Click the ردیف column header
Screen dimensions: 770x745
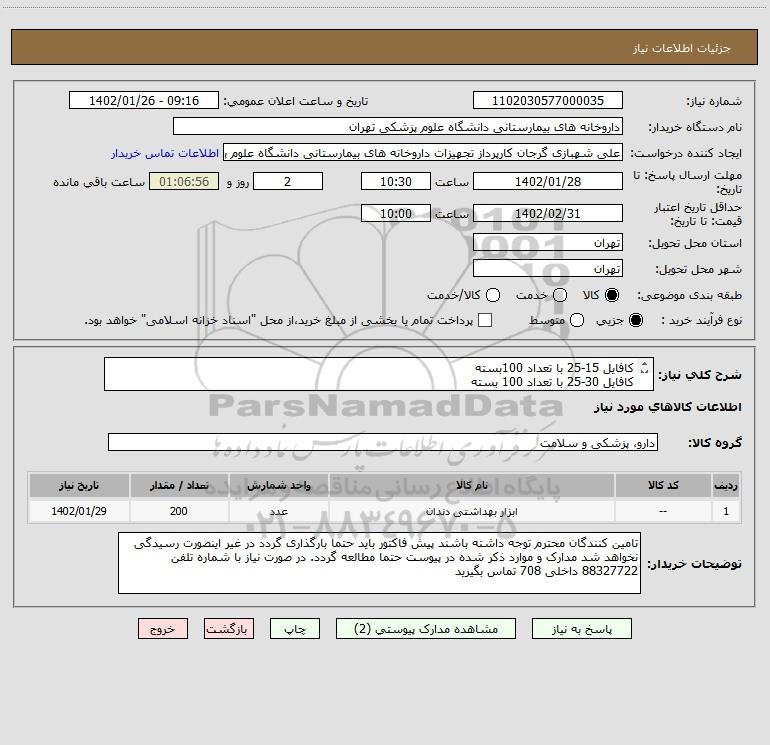tap(726, 485)
